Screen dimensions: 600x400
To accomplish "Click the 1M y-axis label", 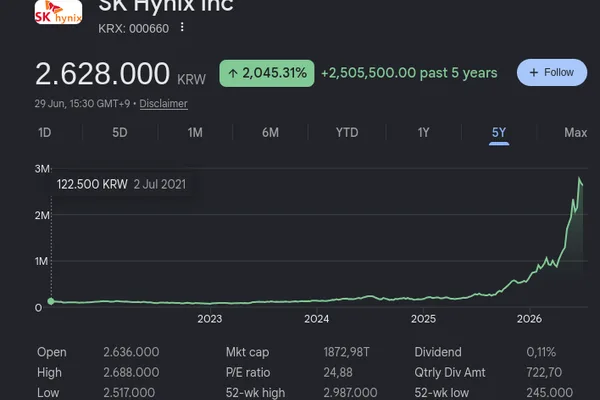I will coord(41,261).
